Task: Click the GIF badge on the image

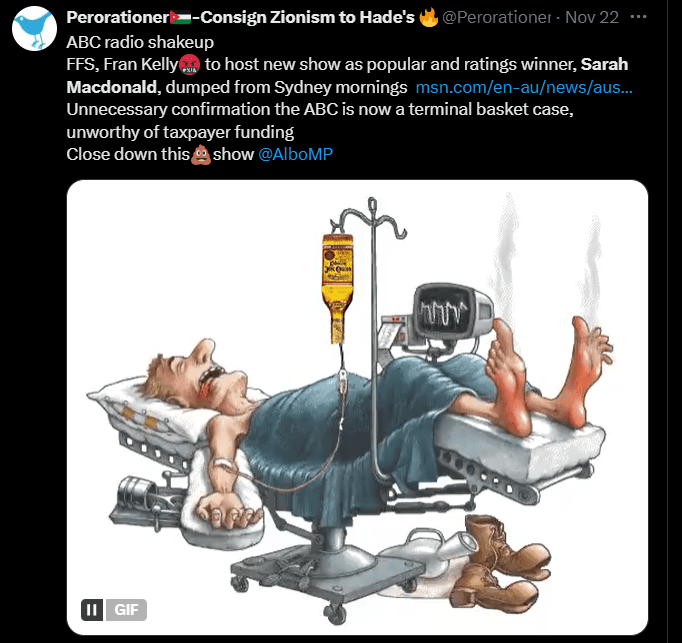Action: 126,609
